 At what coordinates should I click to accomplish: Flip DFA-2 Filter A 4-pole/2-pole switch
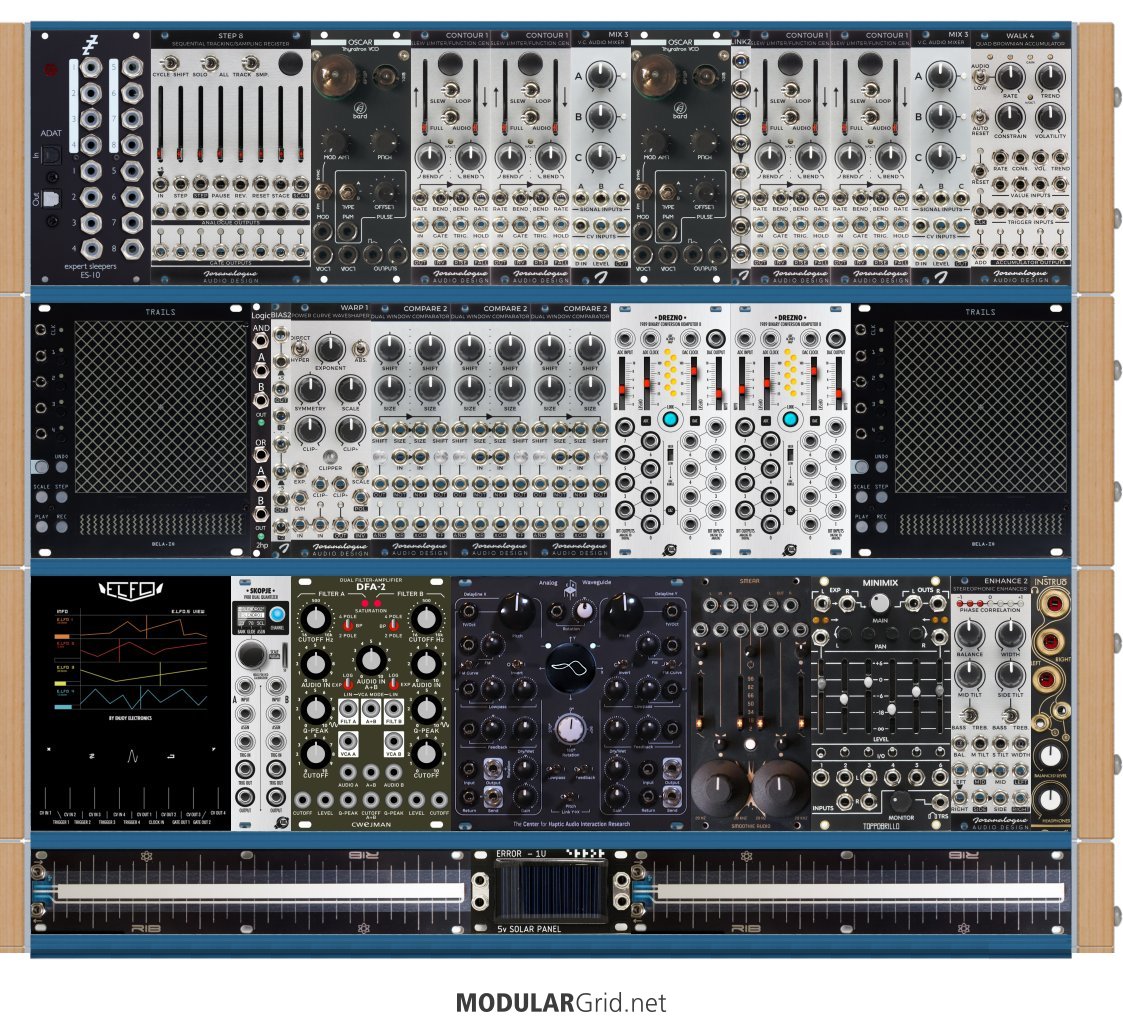347,624
